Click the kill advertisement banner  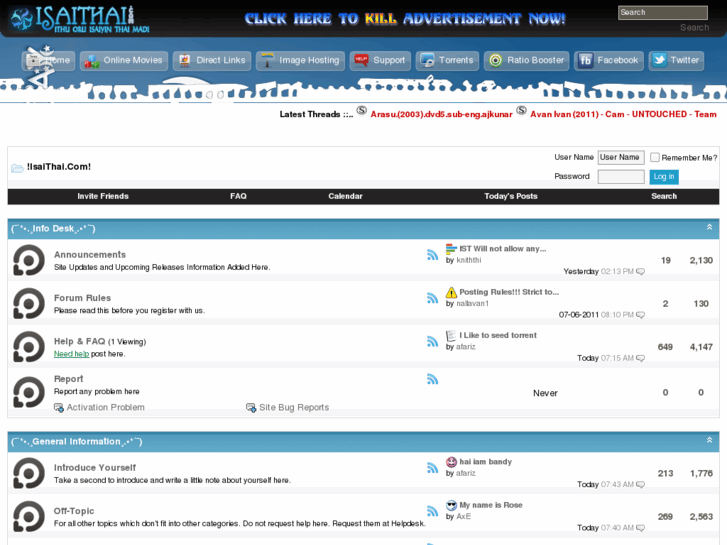click(x=405, y=19)
